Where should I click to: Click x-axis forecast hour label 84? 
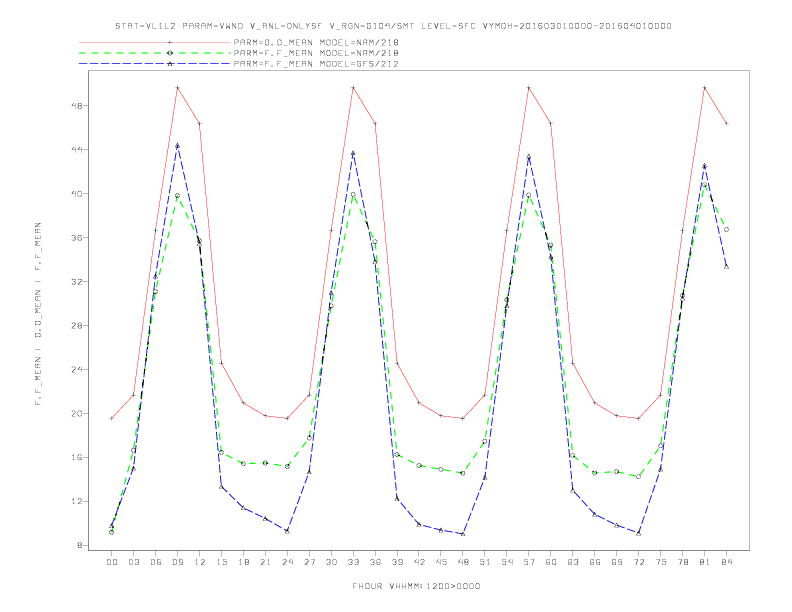pos(727,562)
